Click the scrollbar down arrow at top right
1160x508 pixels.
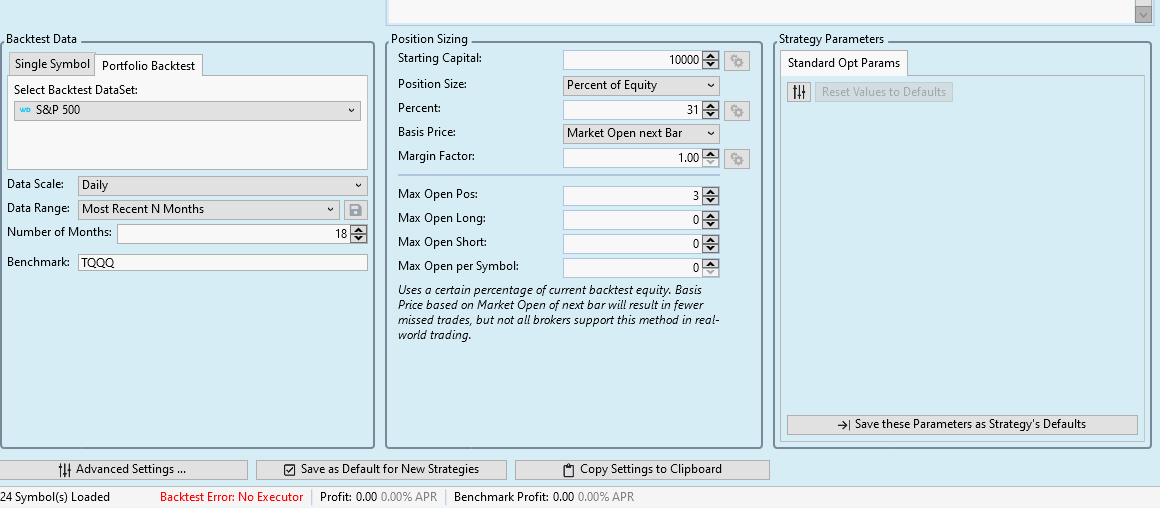[x=1143, y=13]
